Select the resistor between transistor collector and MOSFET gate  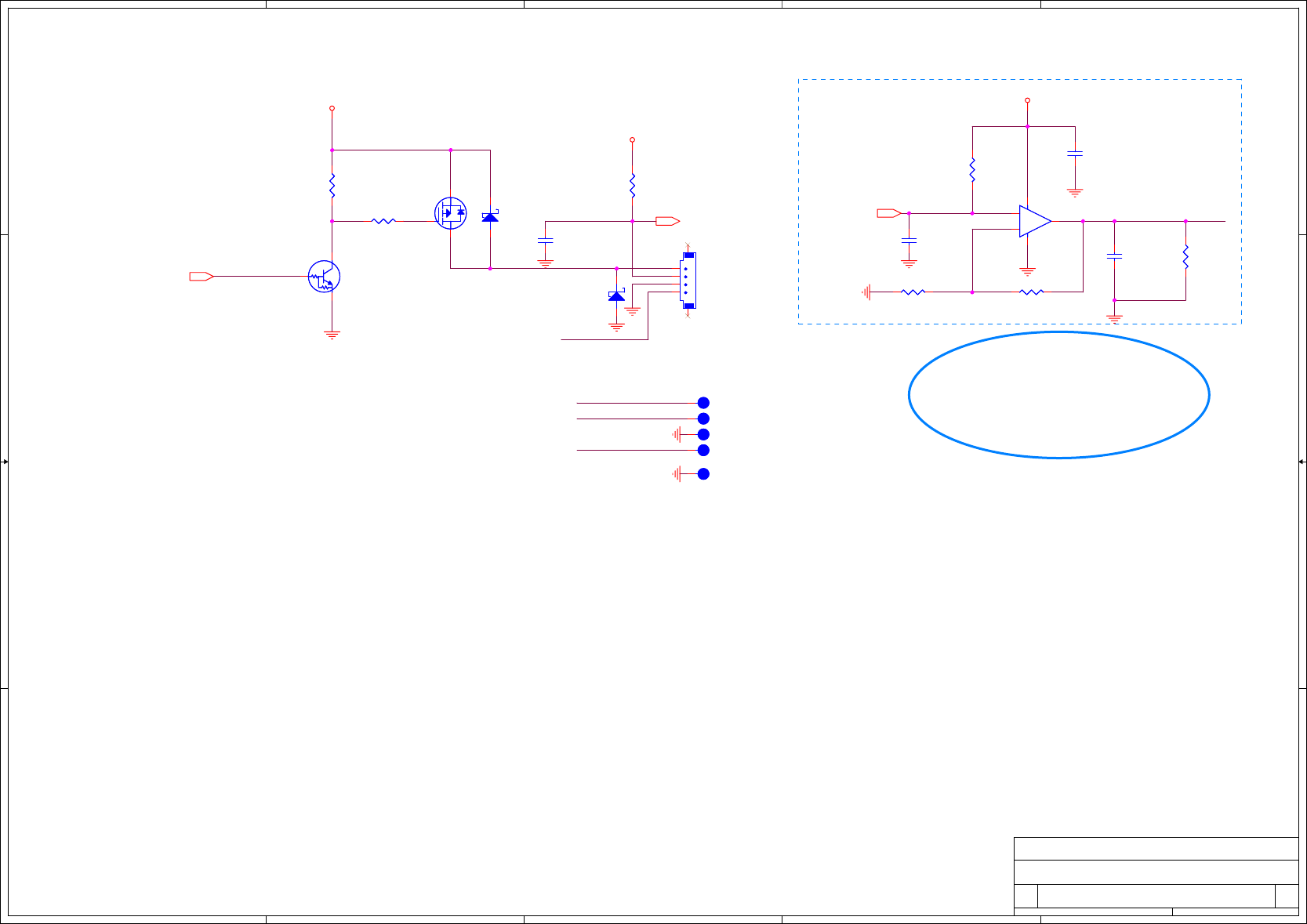[383, 221]
